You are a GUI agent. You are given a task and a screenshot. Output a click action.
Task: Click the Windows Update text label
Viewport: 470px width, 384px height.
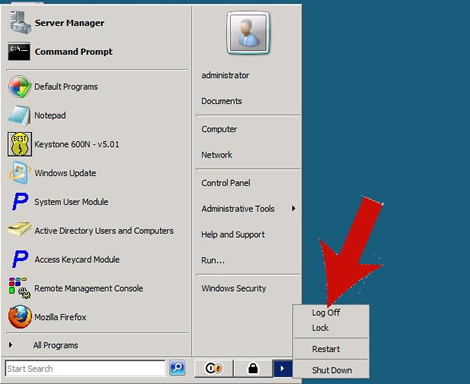(65, 173)
